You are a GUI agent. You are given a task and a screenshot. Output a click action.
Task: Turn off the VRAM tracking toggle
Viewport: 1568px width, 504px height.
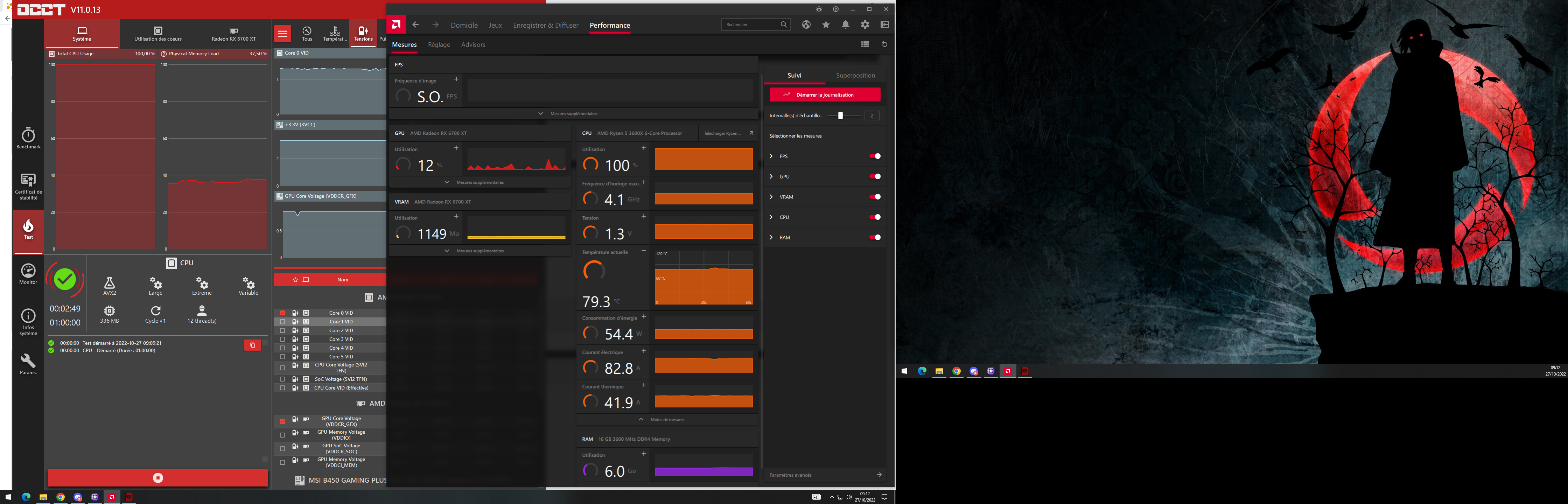[x=875, y=197]
